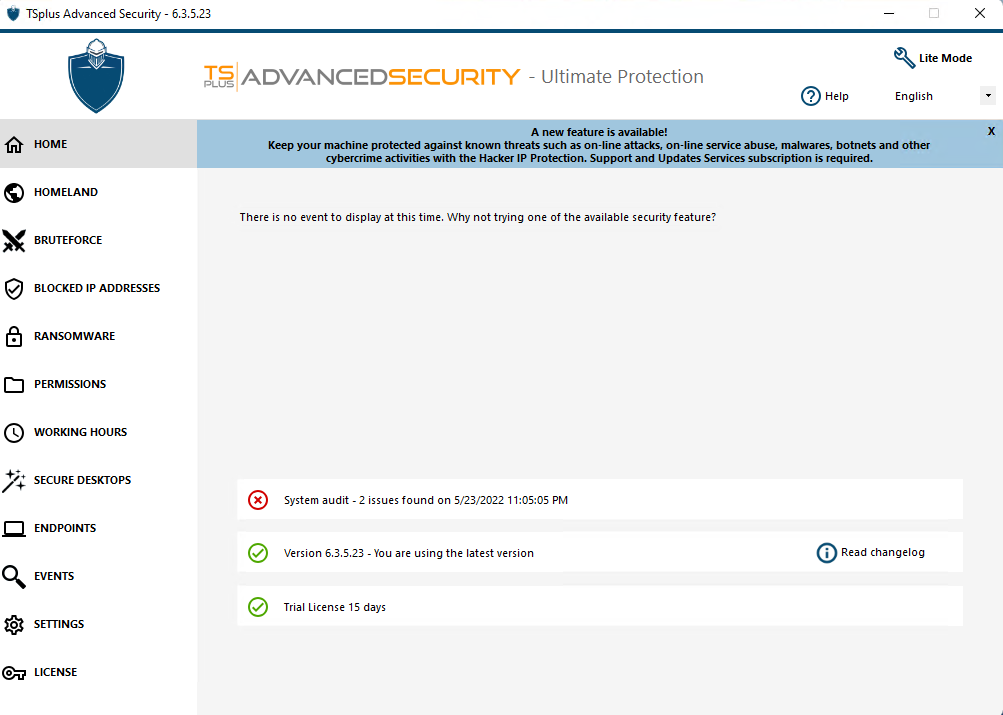Click the Secure Desktops magic wand icon

pos(13,480)
